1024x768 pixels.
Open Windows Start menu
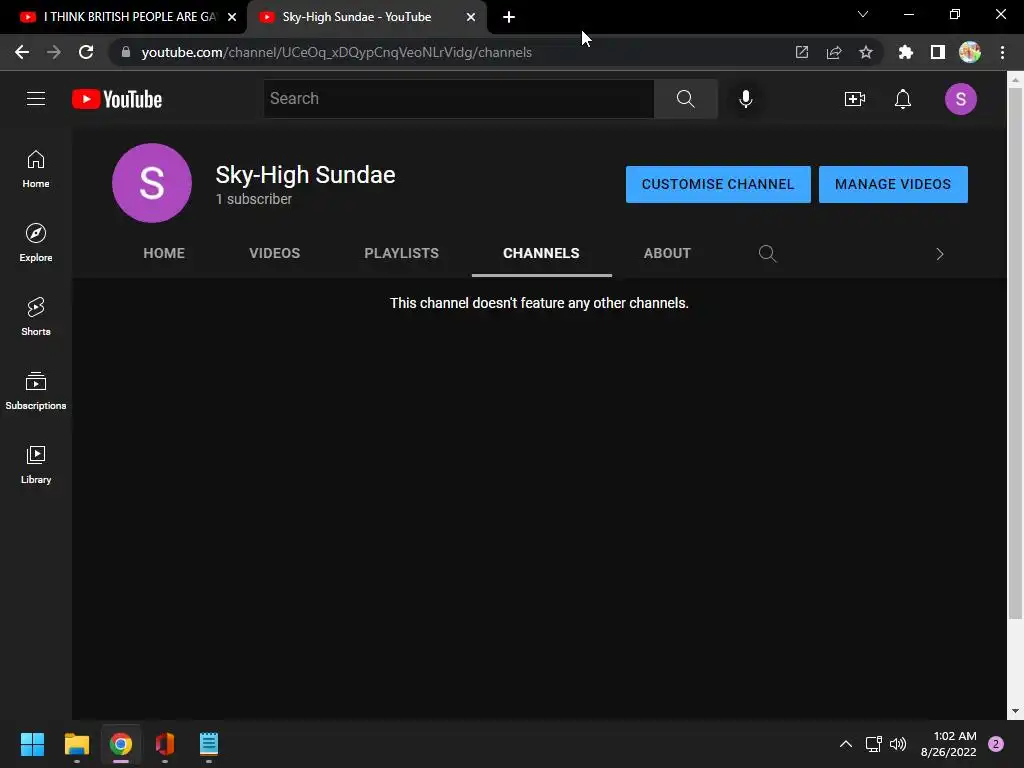pyautogui.click(x=32, y=744)
